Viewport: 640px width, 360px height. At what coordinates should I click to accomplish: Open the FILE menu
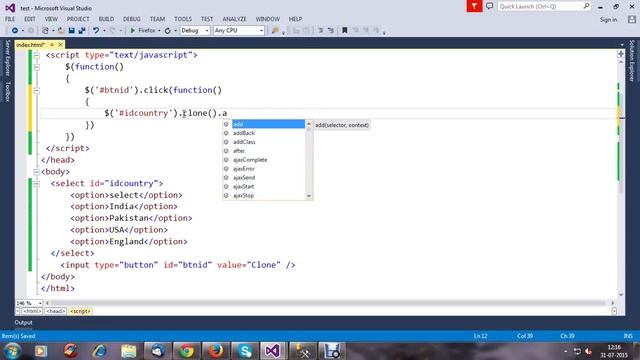point(10,19)
